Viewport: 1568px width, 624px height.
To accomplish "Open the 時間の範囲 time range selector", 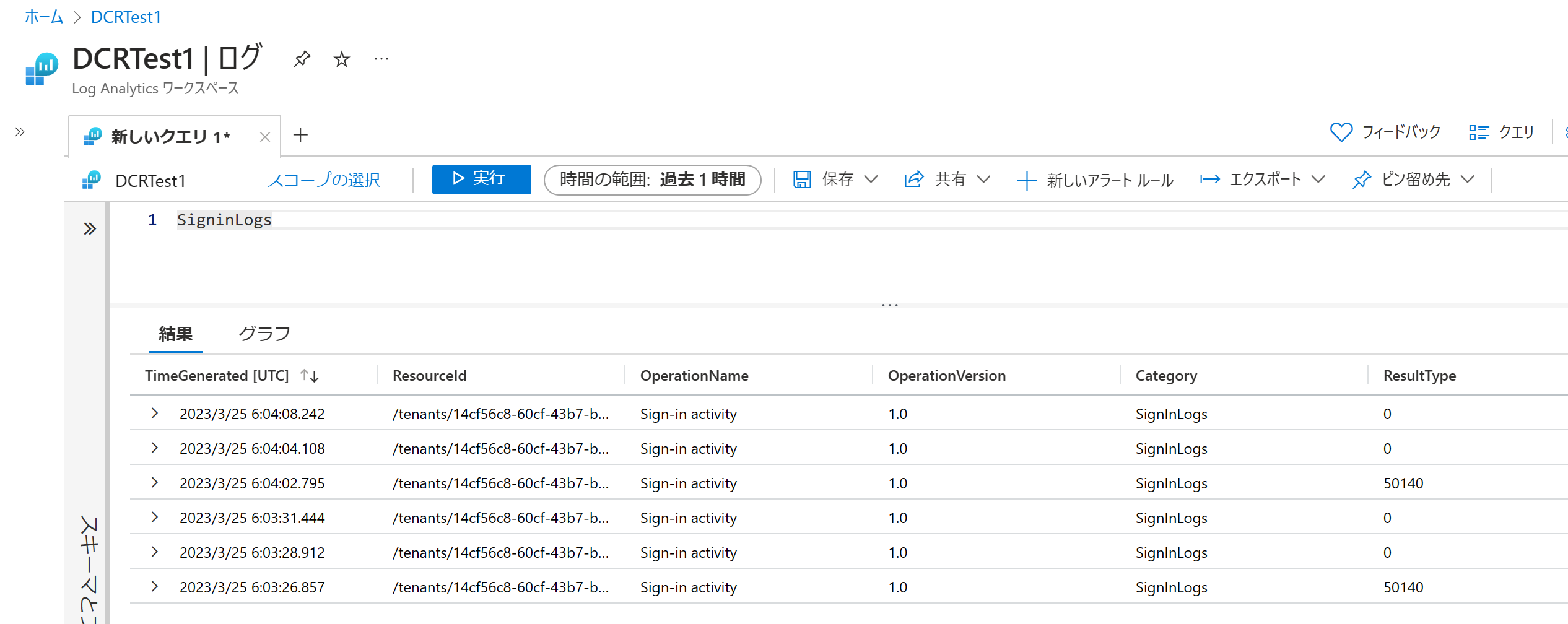I will (x=652, y=180).
